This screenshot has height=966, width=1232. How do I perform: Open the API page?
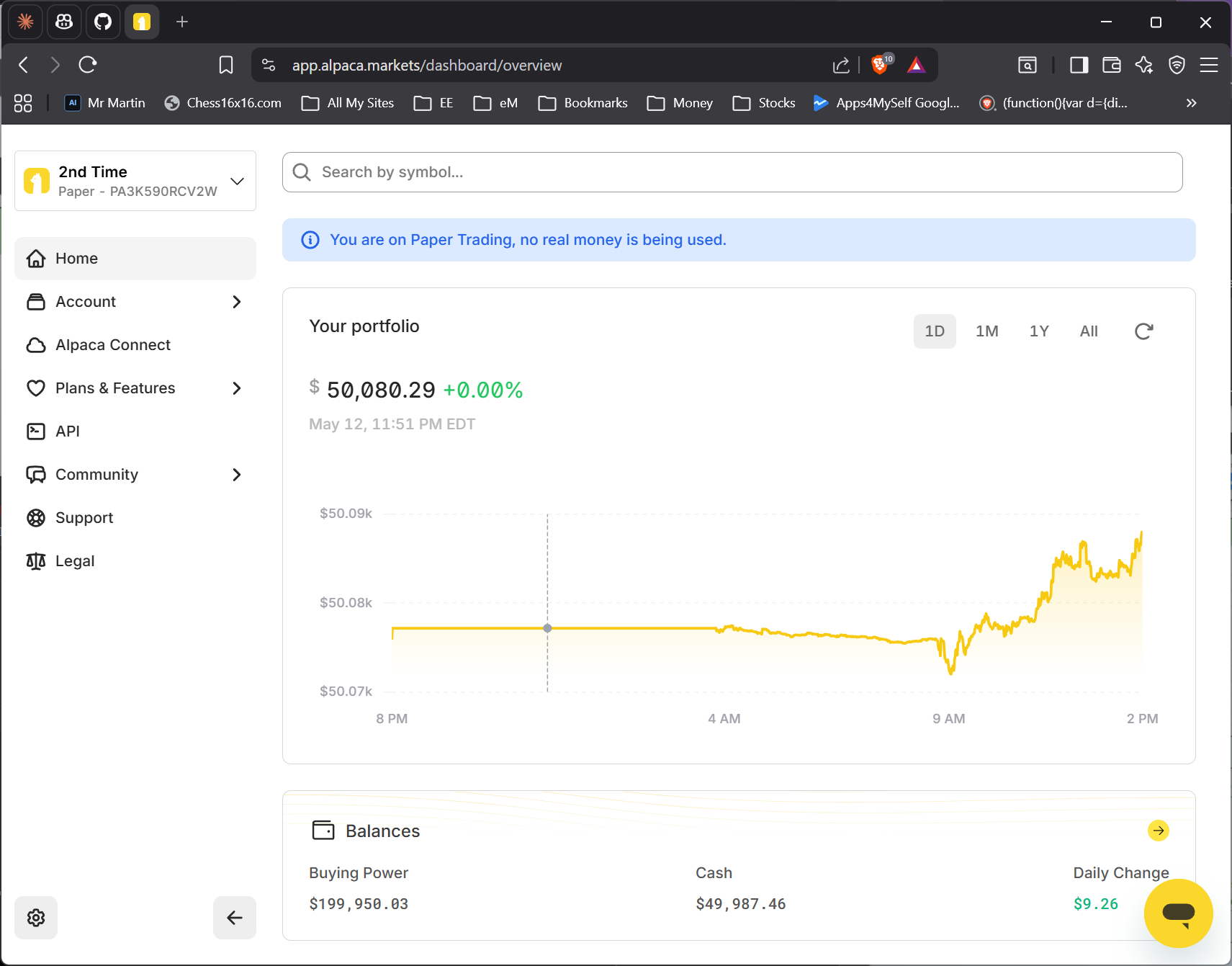pos(135,431)
